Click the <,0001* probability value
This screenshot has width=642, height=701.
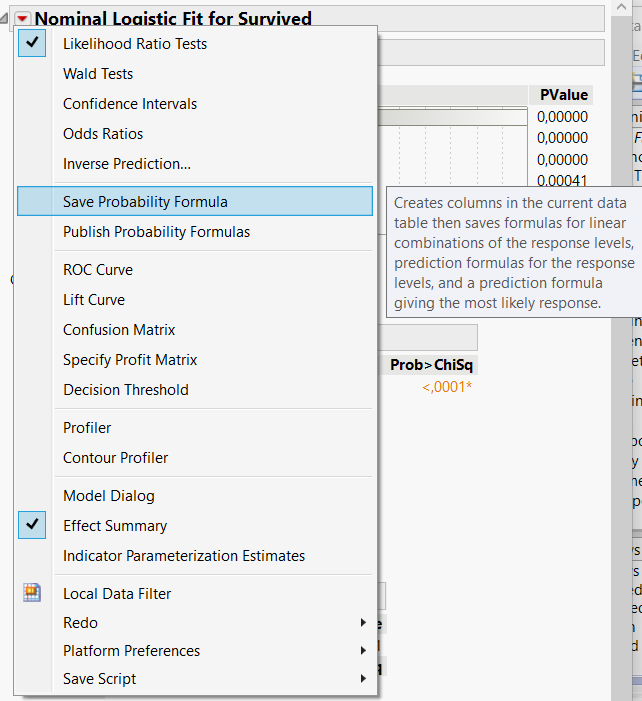(x=447, y=387)
